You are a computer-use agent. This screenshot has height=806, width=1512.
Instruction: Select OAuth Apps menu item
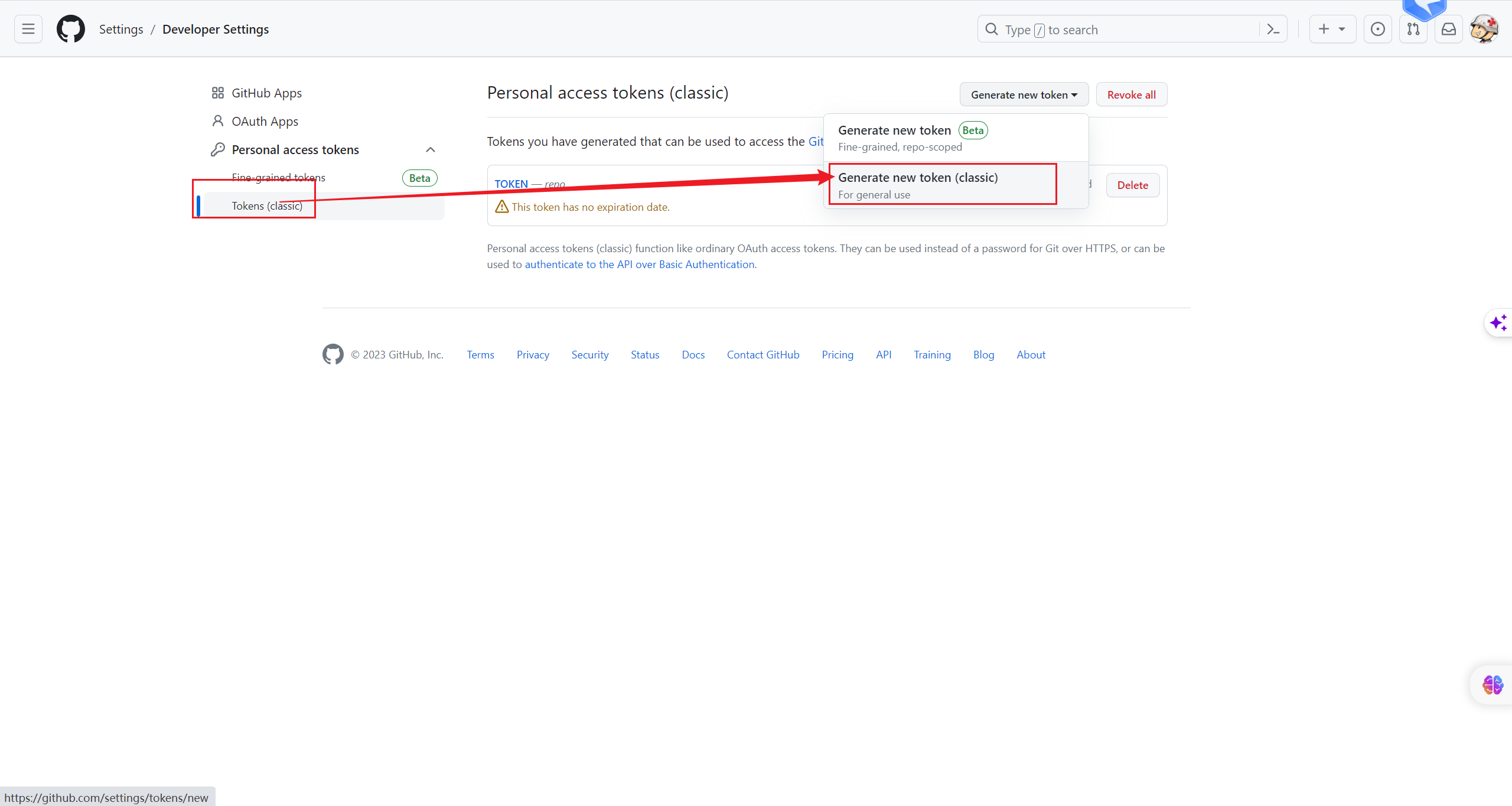click(264, 121)
